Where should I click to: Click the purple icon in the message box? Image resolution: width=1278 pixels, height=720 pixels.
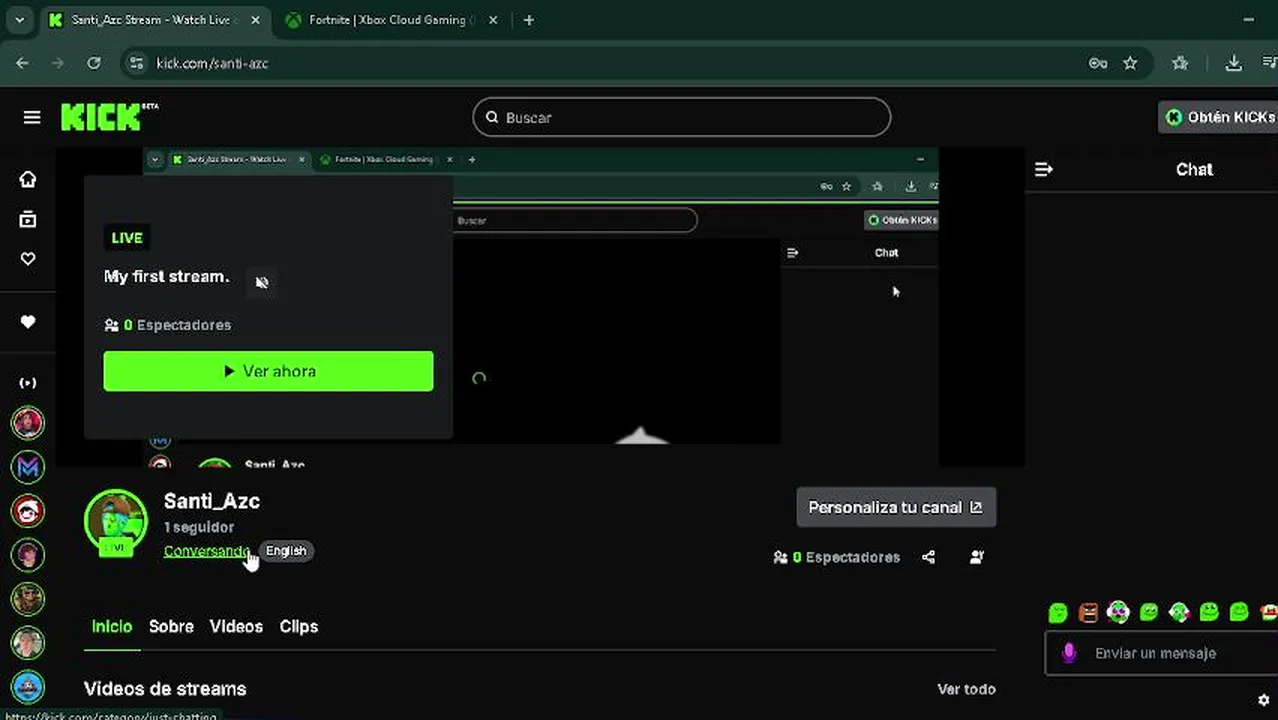[x=1069, y=653]
